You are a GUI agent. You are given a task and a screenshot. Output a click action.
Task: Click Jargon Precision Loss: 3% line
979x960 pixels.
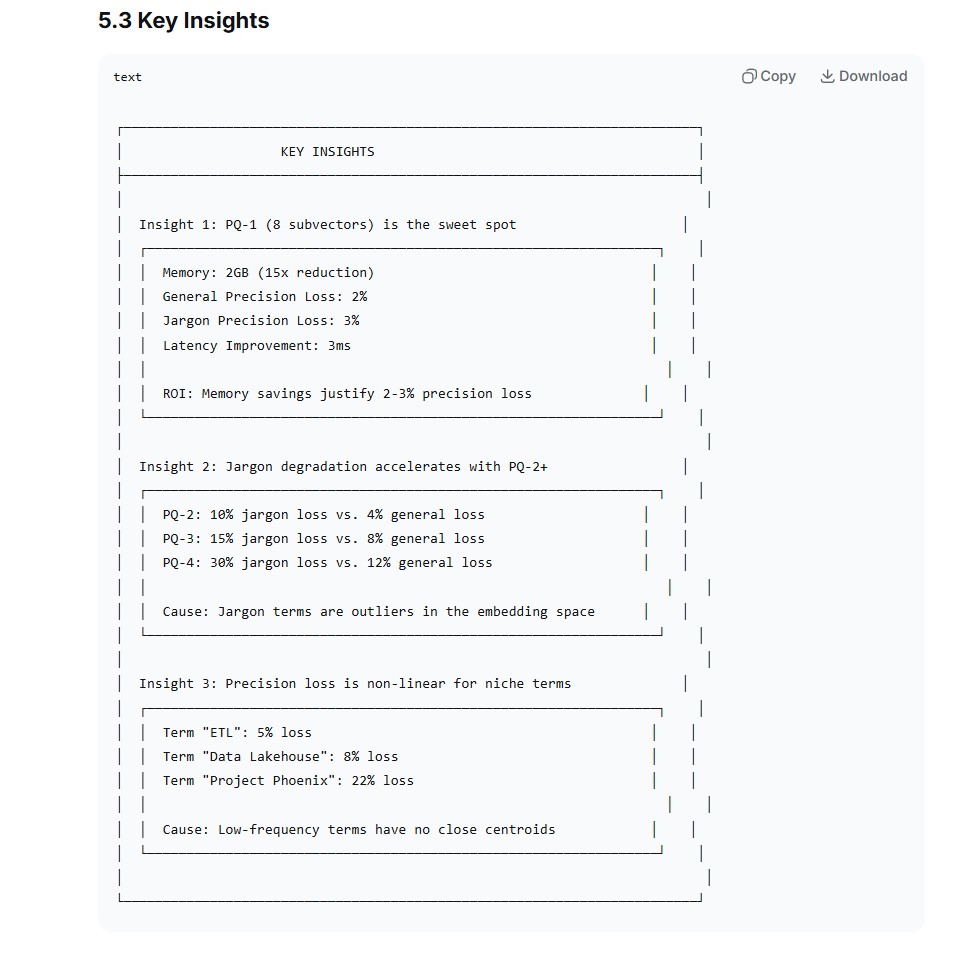tap(261, 321)
